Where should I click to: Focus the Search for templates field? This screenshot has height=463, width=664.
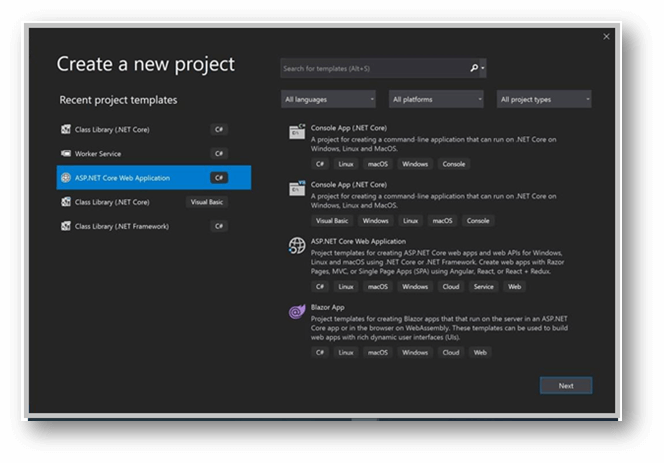click(x=375, y=68)
